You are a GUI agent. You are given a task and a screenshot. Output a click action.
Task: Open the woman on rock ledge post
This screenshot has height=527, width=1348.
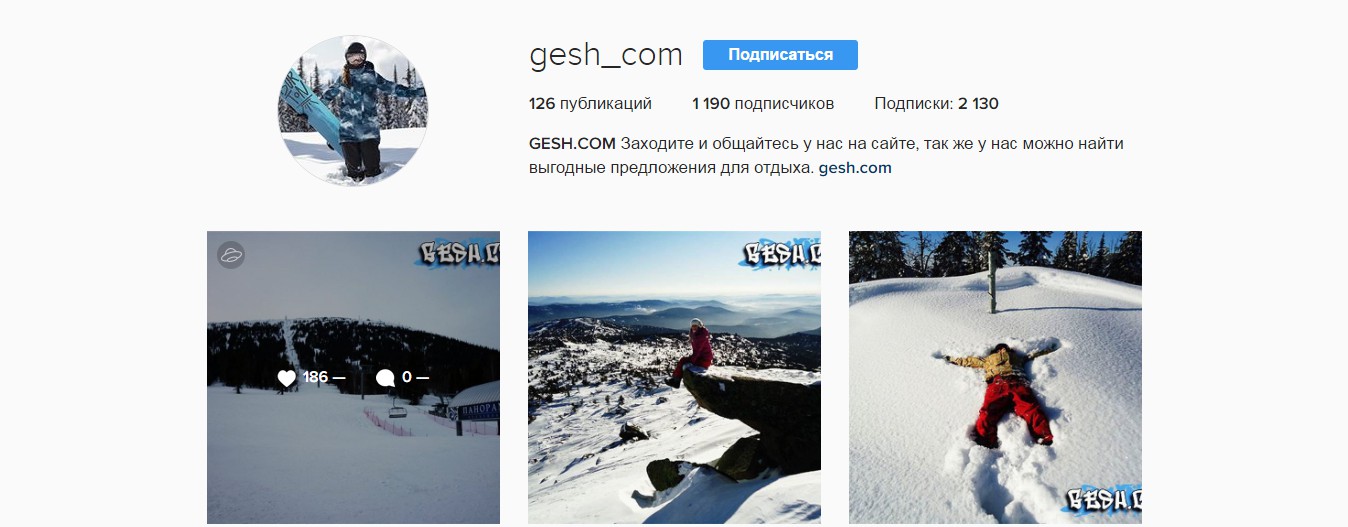[x=674, y=378]
